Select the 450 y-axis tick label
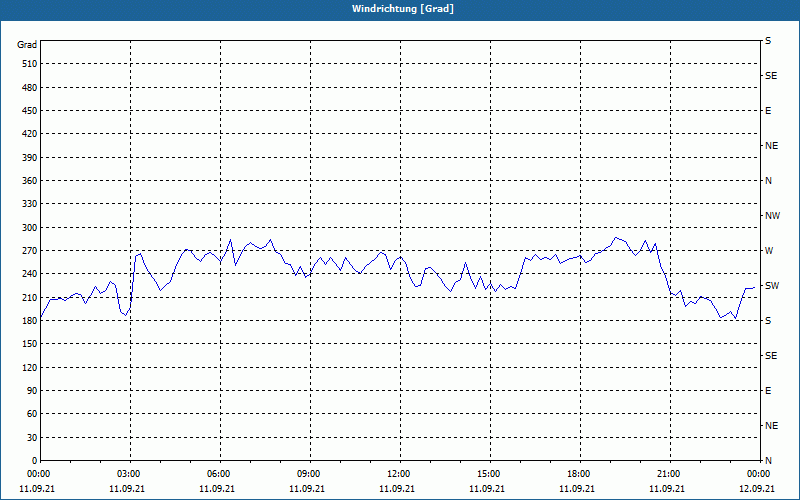Image resolution: width=800 pixels, height=500 pixels. (30, 111)
